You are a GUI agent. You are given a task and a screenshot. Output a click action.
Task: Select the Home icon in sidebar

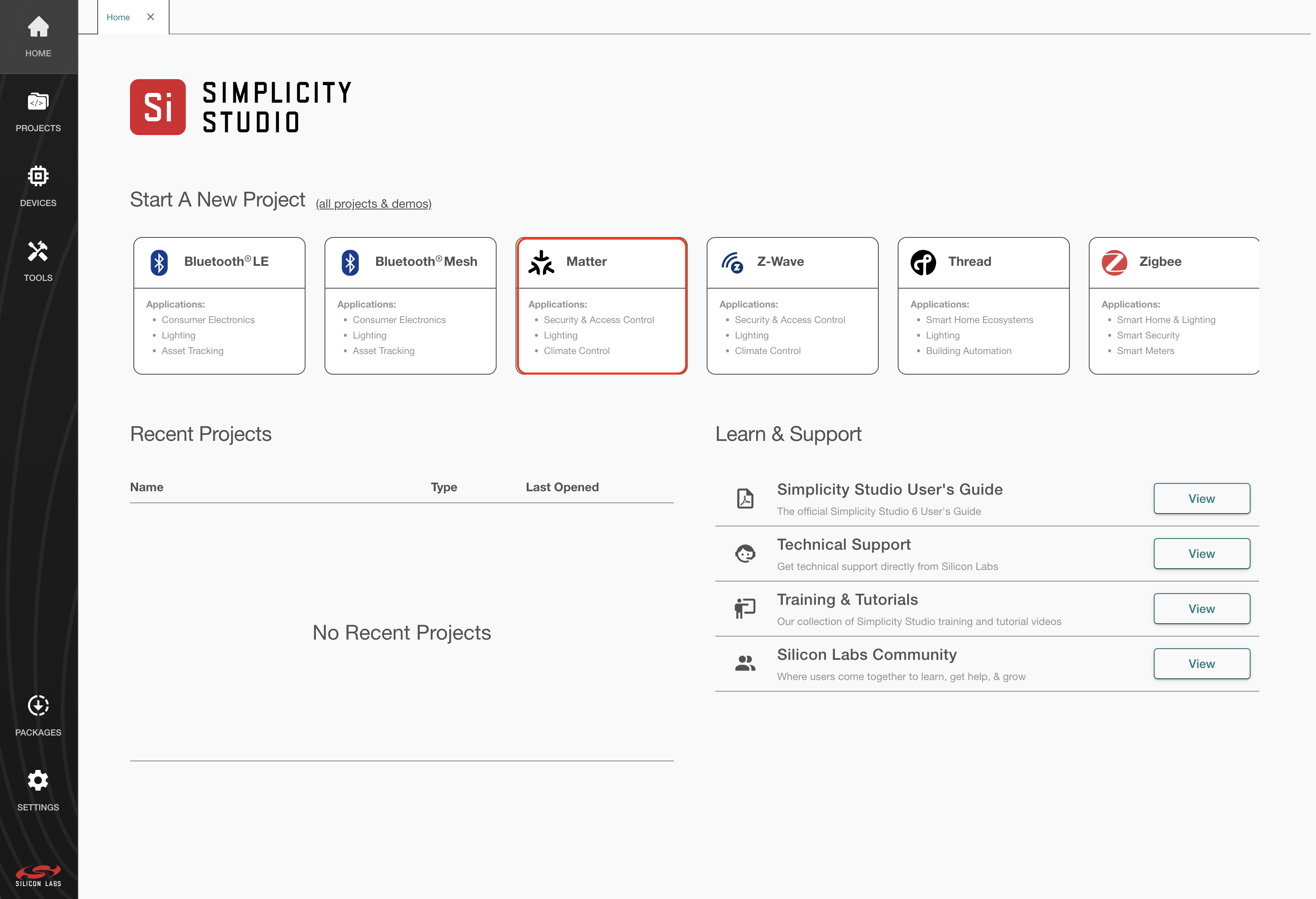click(x=37, y=34)
